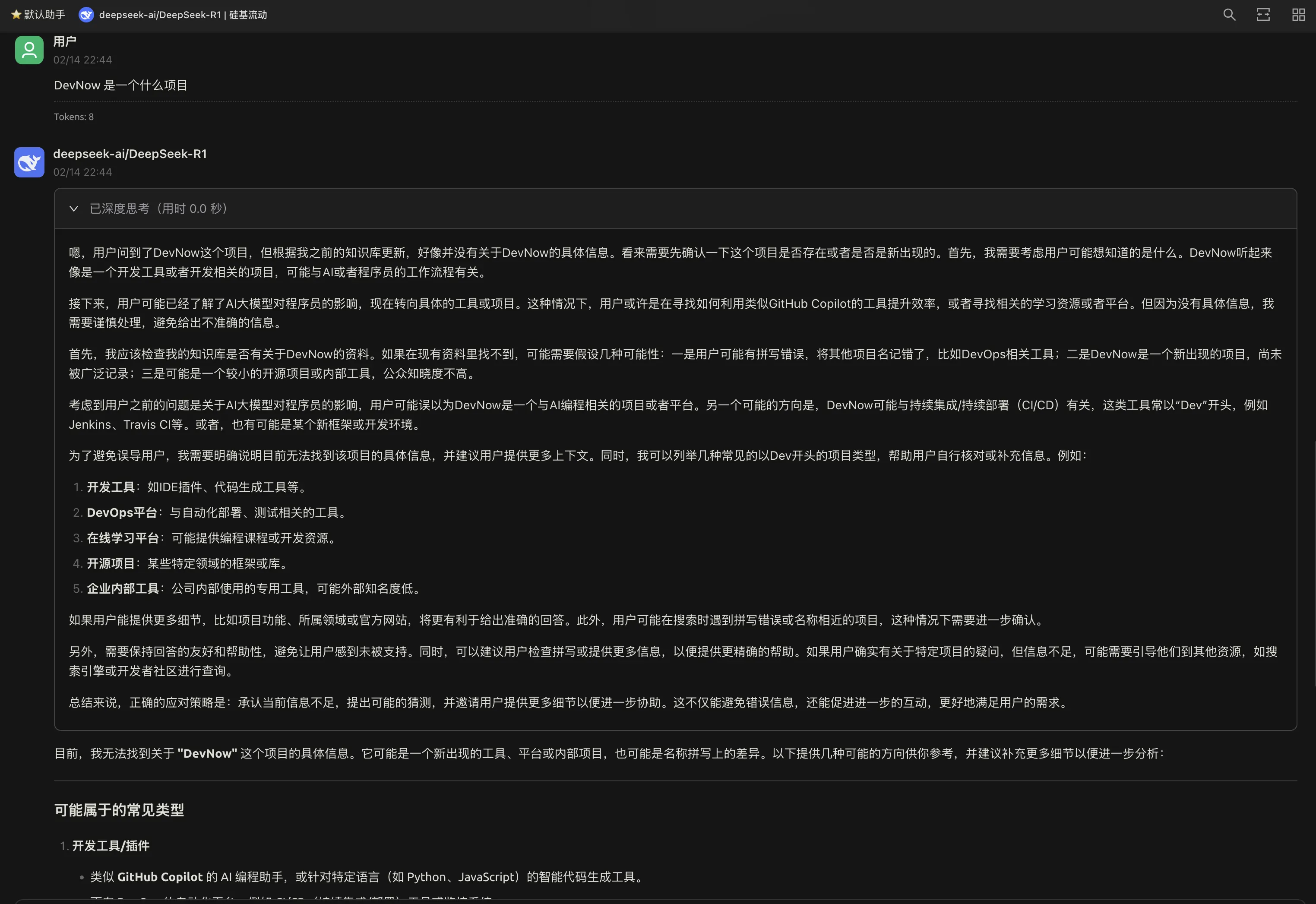Click the bold GitHub Copilot text in reply
Image resolution: width=1316 pixels, height=904 pixels.
pyautogui.click(x=160, y=877)
